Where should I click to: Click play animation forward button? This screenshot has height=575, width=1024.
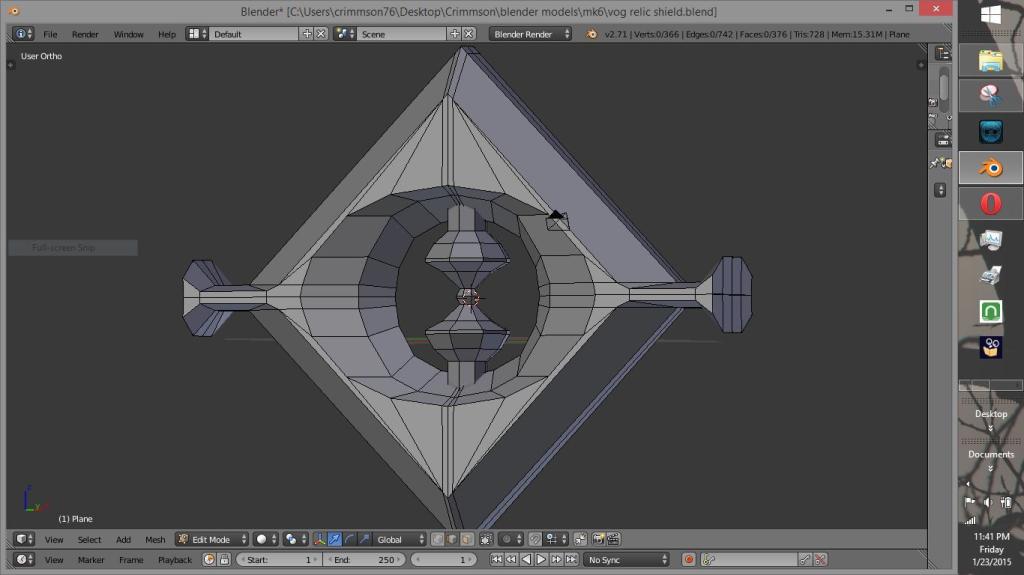click(541, 560)
